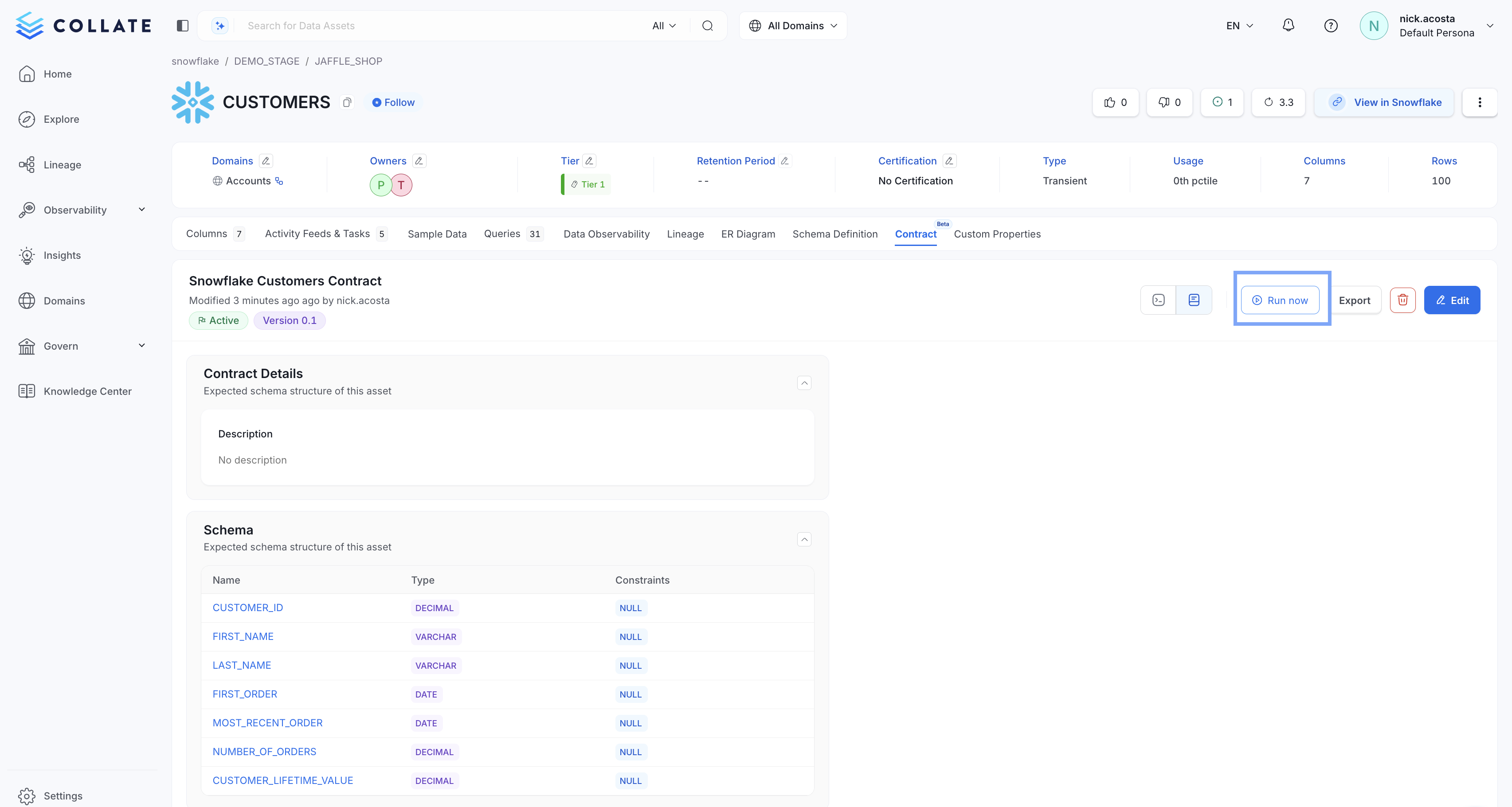Click the green P owner avatar

380,185
